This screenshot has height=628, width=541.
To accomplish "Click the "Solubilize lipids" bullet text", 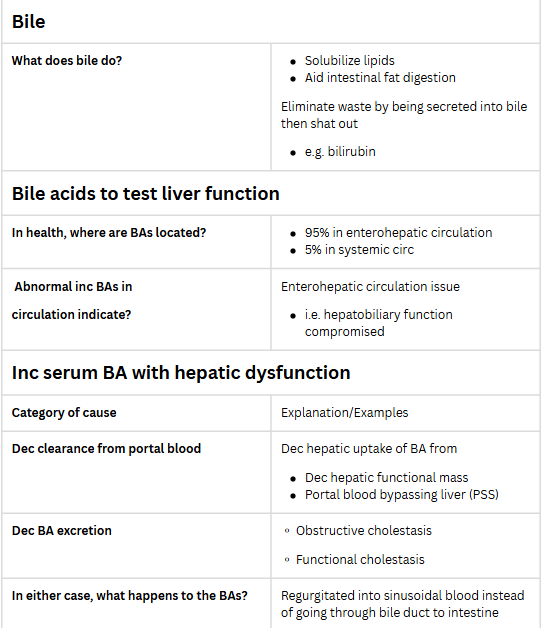I will (349, 60).
